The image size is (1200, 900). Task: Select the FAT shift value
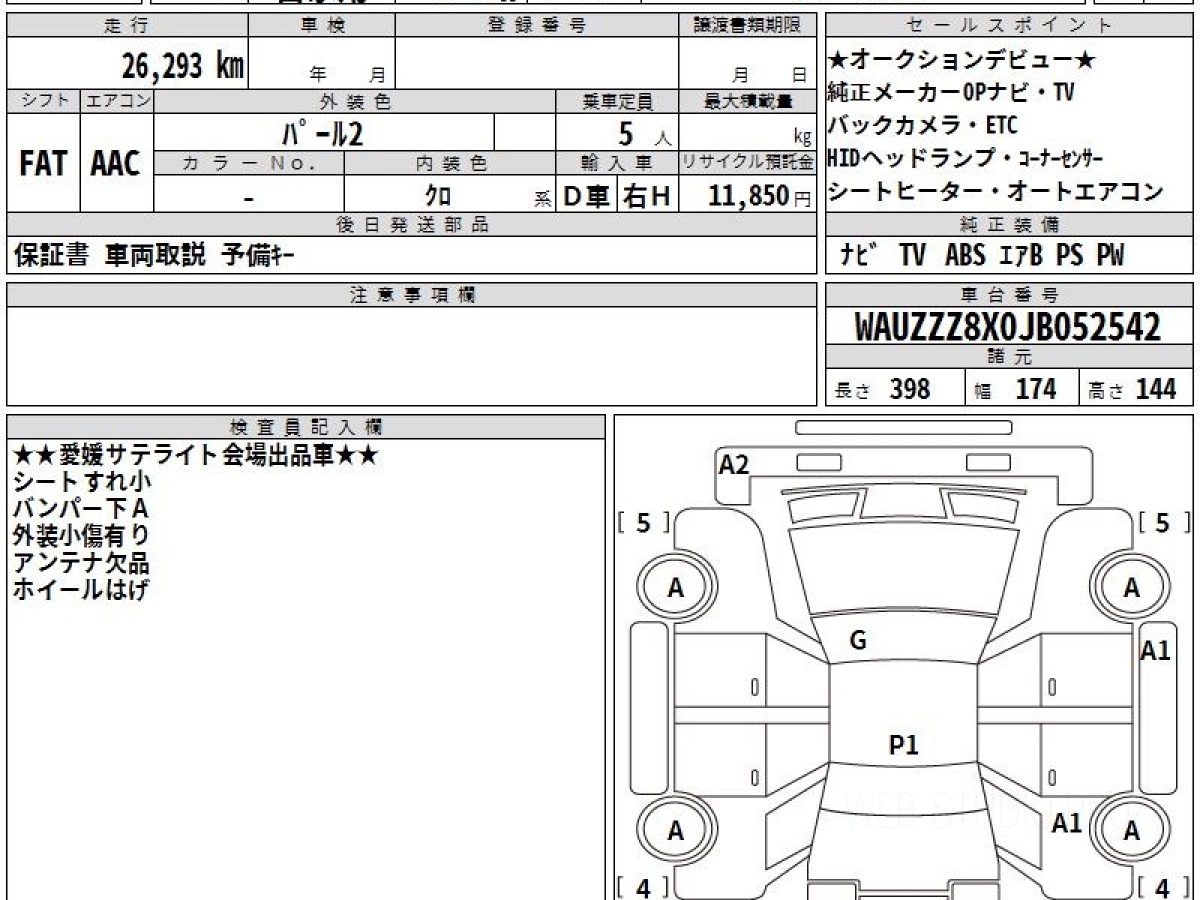pyautogui.click(x=43, y=163)
